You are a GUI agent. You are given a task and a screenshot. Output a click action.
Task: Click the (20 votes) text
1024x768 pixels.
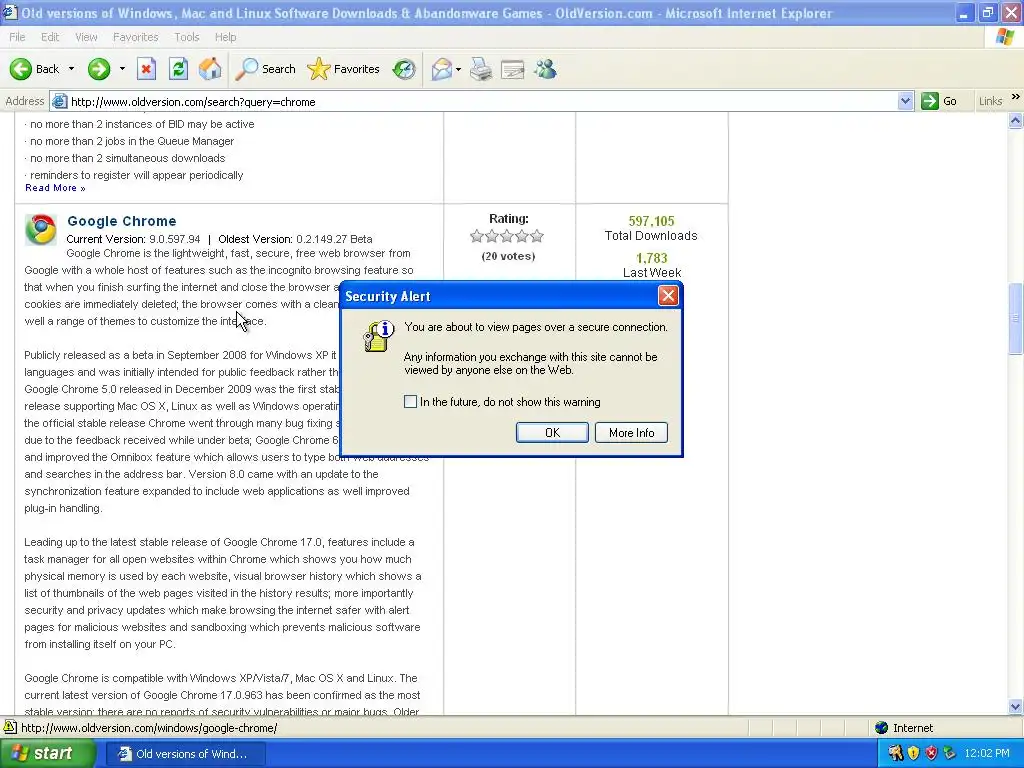point(508,256)
